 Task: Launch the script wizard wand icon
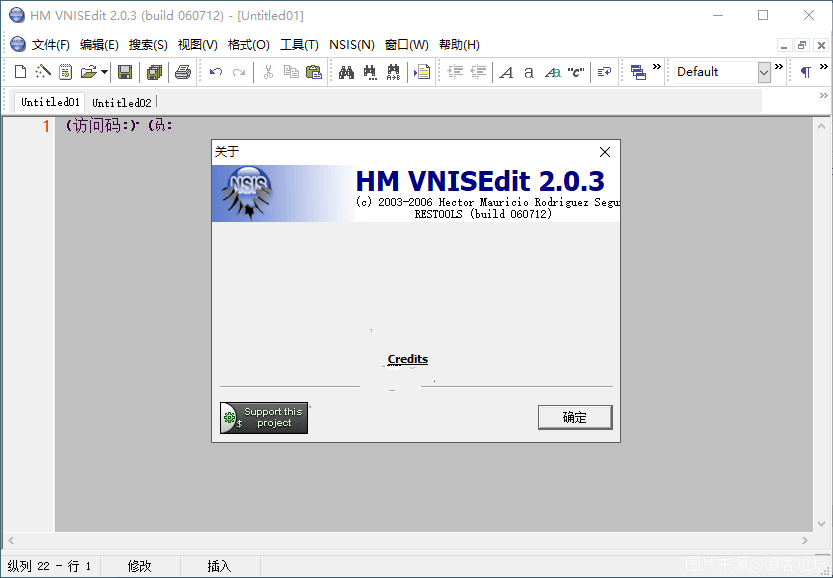coord(43,72)
